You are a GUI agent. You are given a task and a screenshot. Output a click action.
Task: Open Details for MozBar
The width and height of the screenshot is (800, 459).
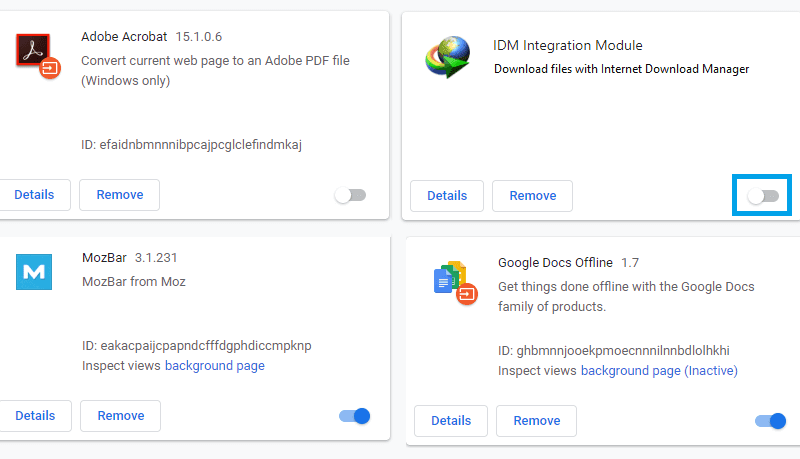35,416
